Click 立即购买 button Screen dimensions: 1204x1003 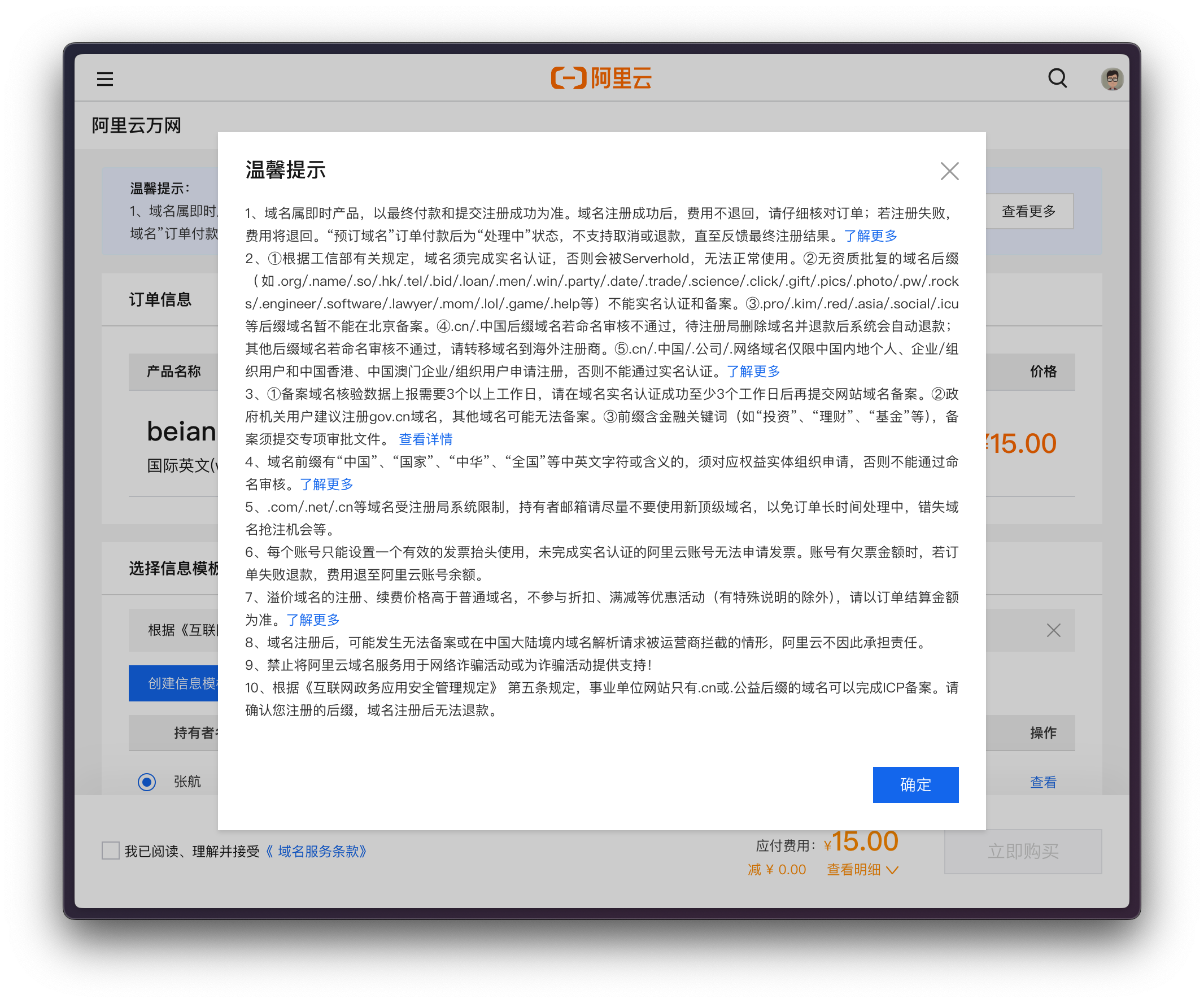click(1023, 851)
